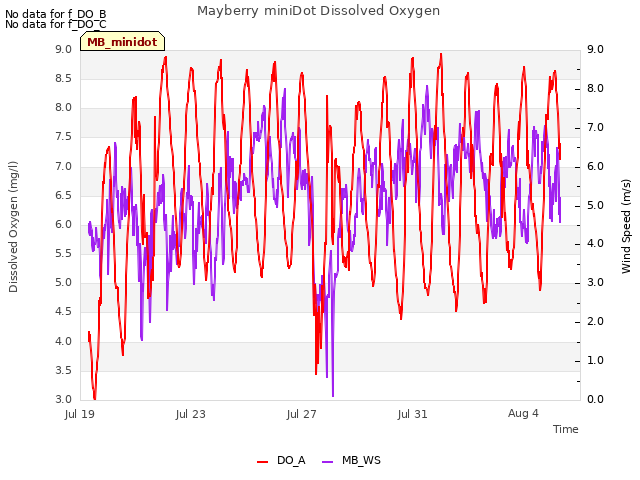Click the purple MB_WS legend swatch
The width and height of the screenshot is (640, 480).
coord(328,461)
